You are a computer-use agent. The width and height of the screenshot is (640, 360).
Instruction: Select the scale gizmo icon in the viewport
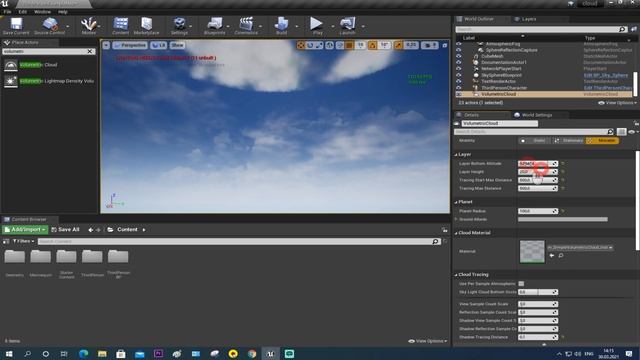coord(319,45)
